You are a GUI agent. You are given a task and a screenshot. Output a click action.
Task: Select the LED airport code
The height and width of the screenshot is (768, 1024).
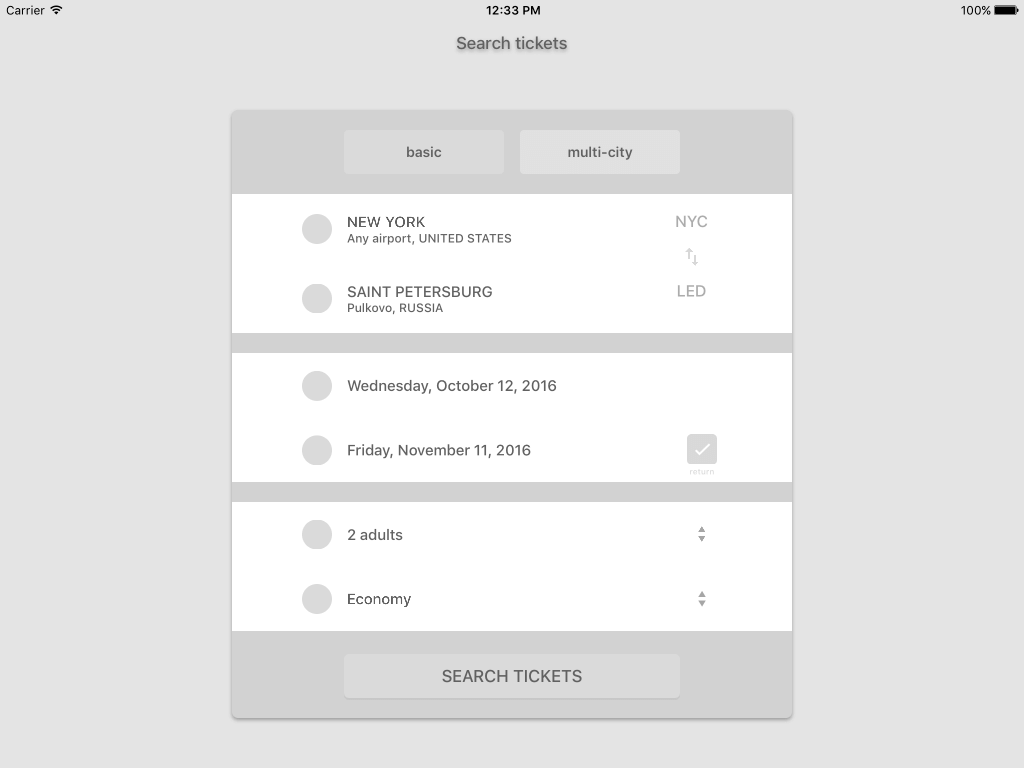click(x=691, y=291)
